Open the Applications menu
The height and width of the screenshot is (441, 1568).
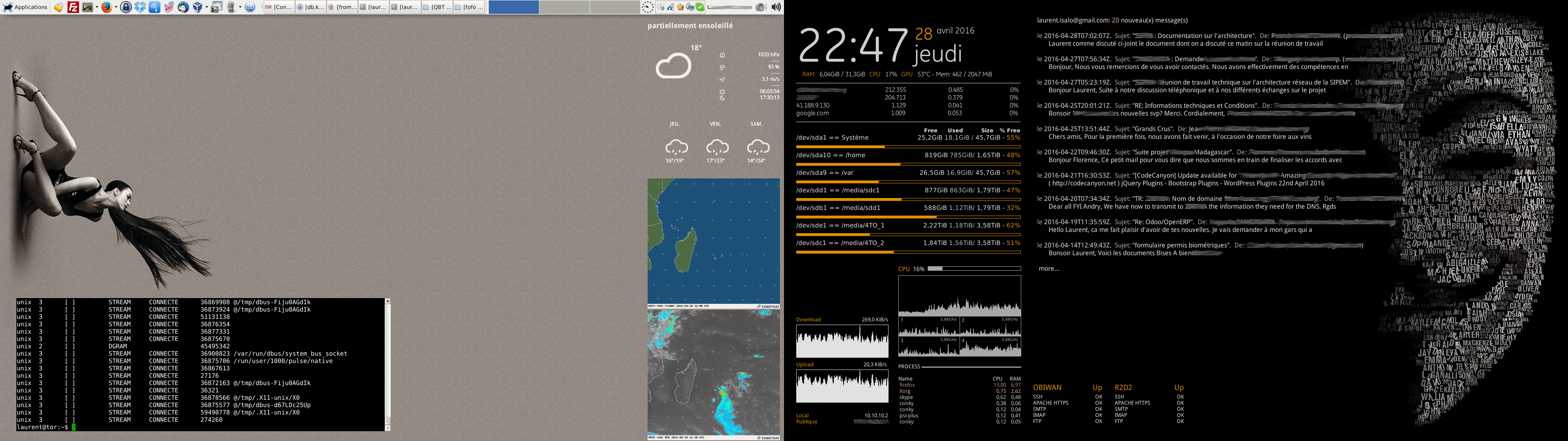[x=24, y=7]
